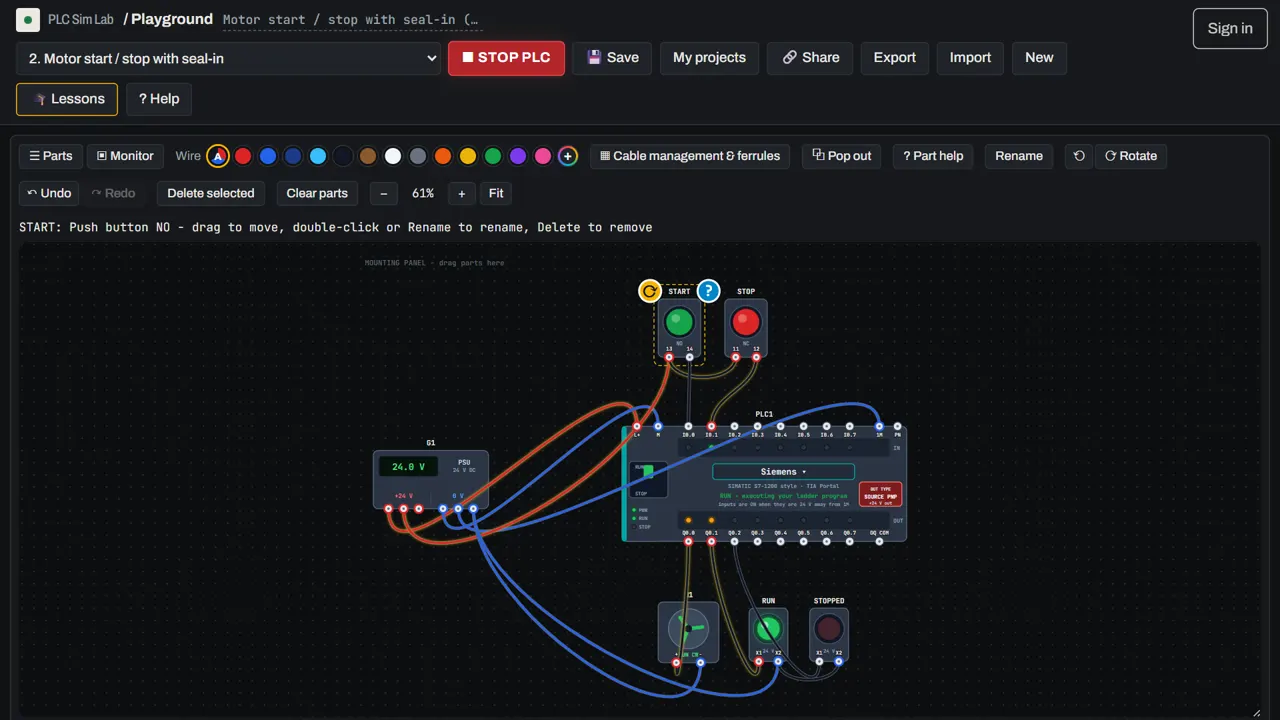The height and width of the screenshot is (720, 1280).
Task: Zoom in with the plus button
Action: coord(461,193)
